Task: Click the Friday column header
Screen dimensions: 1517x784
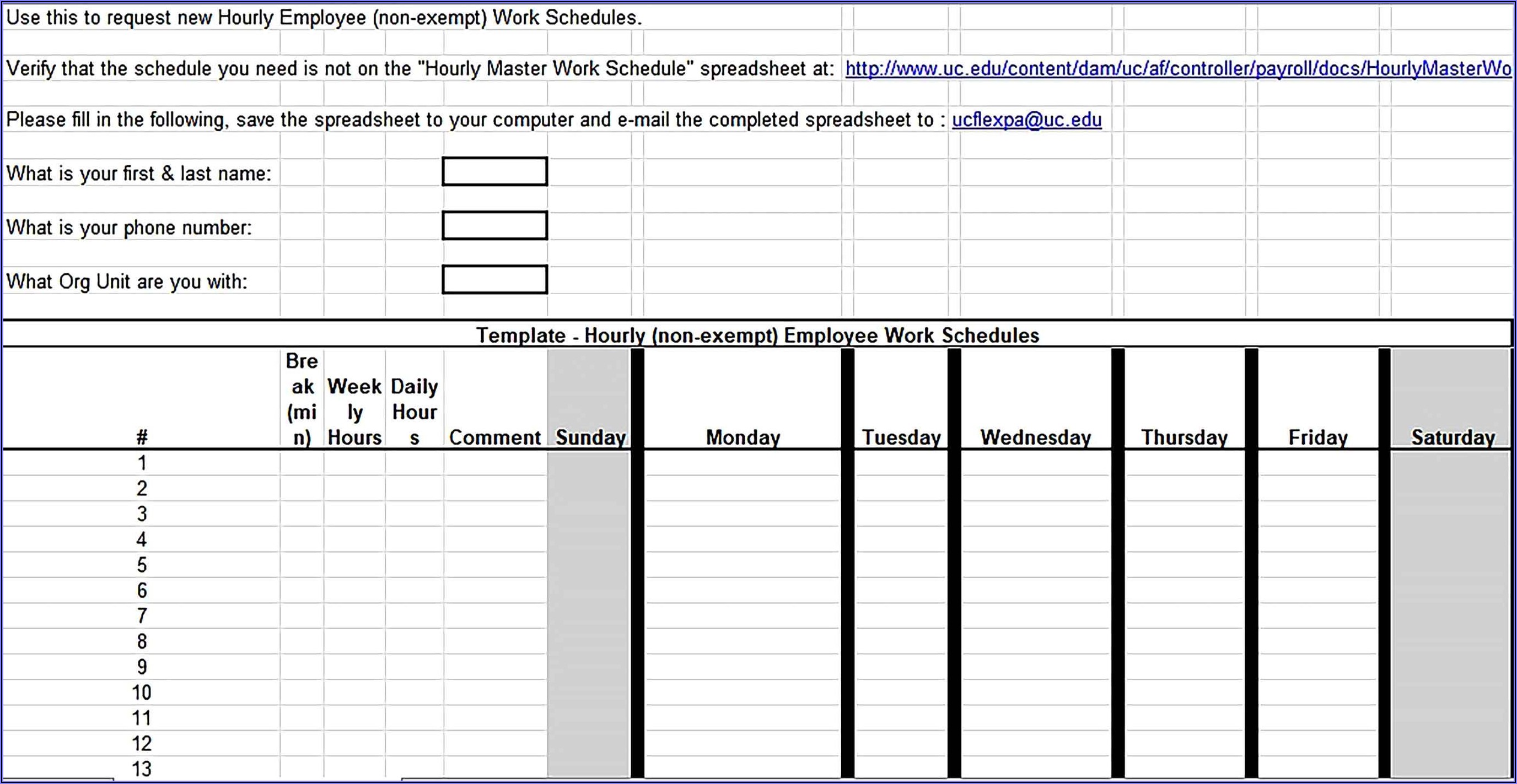Action: pyautogui.click(x=1318, y=437)
